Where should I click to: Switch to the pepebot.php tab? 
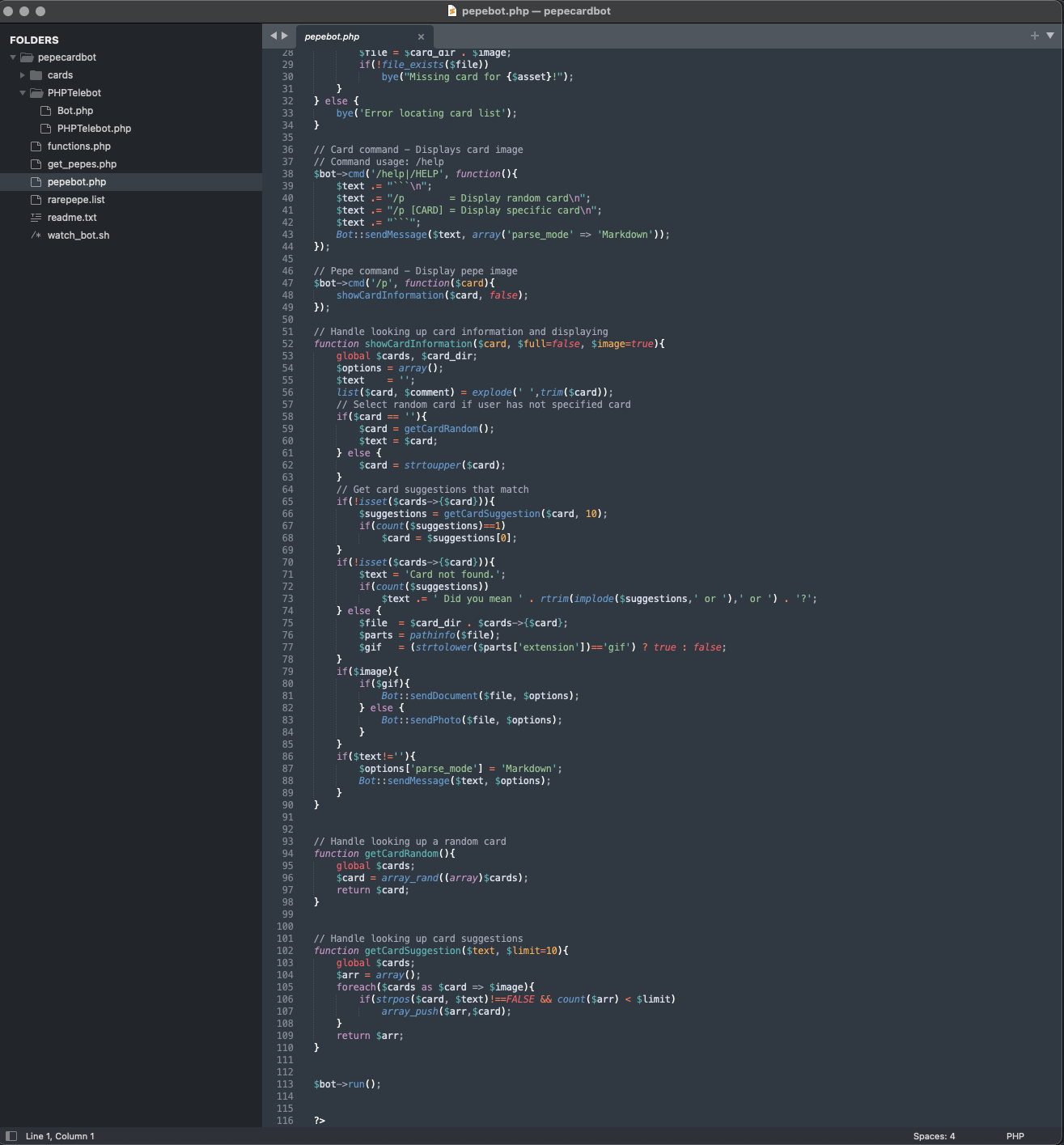point(332,36)
